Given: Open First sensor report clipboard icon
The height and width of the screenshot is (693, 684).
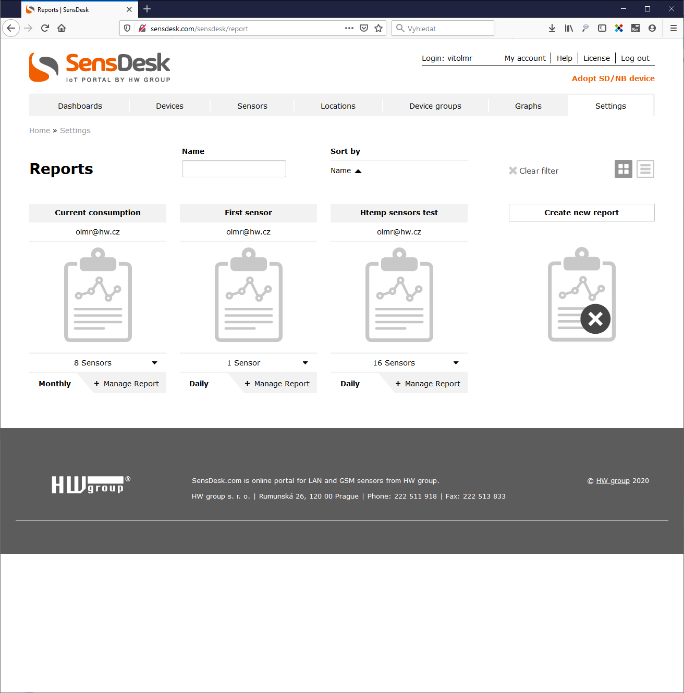Looking at the screenshot, I should [x=248, y=295].
